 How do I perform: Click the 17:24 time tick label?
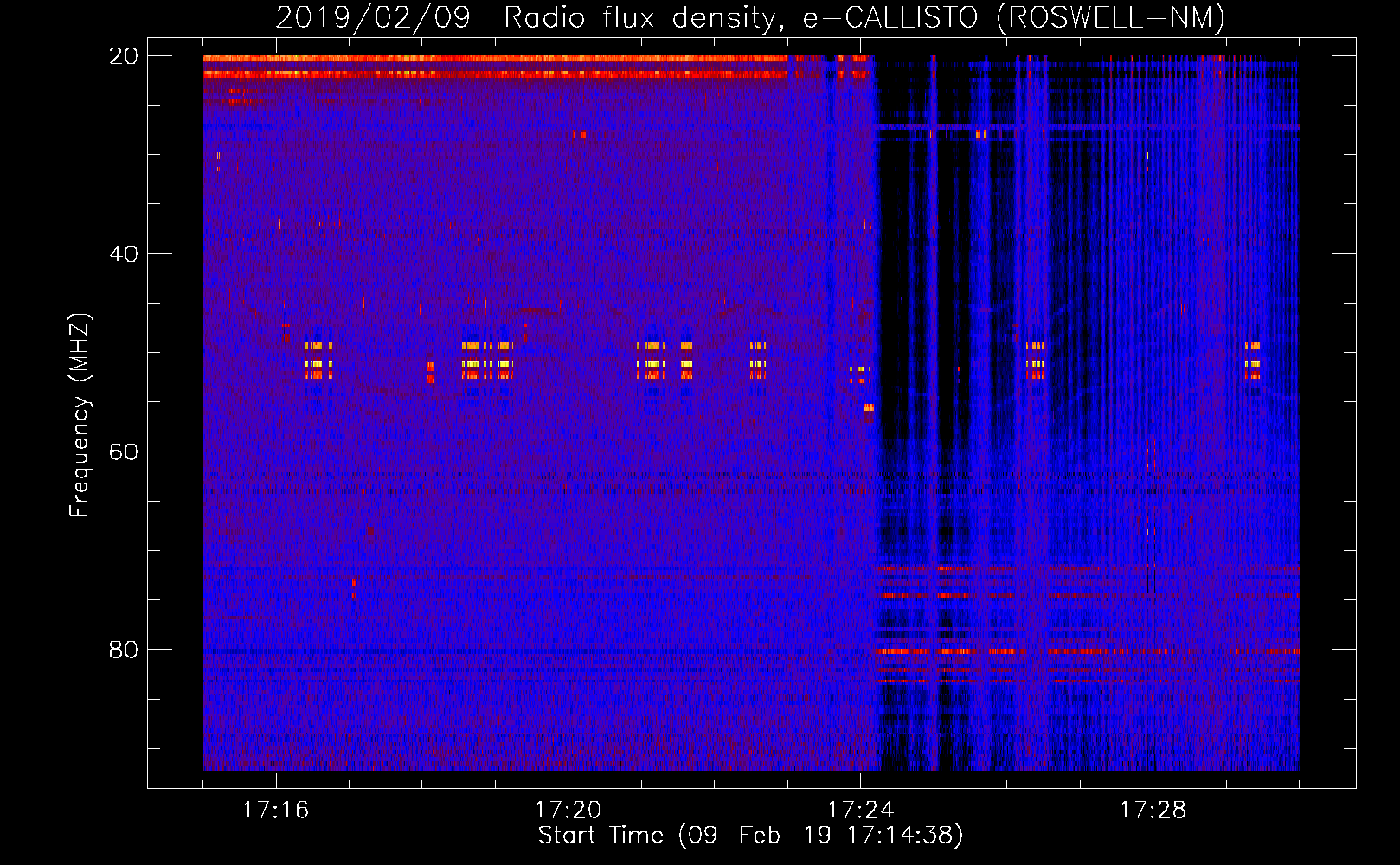[860, 811]
